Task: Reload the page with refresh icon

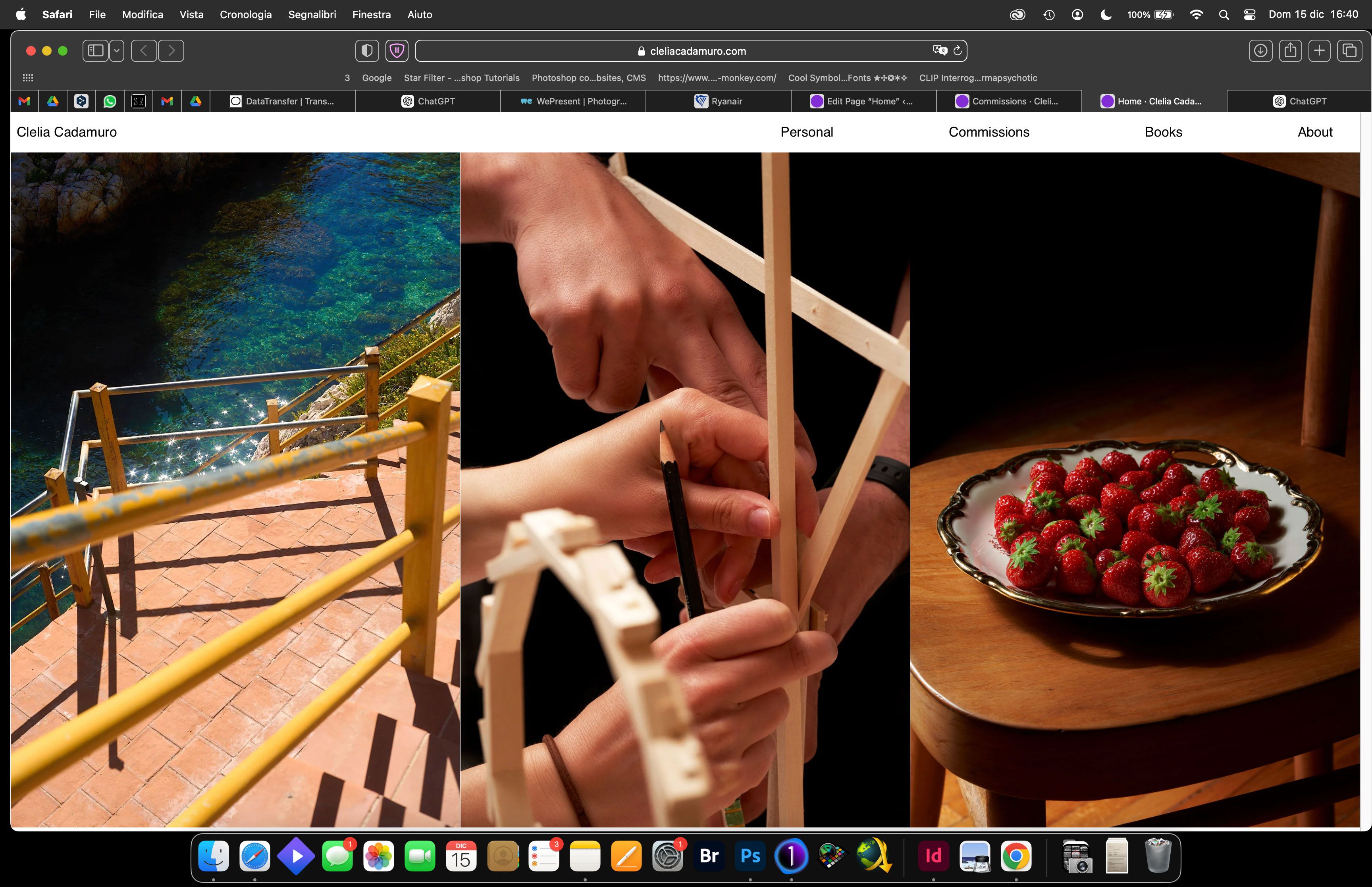Action: point(958,51)
